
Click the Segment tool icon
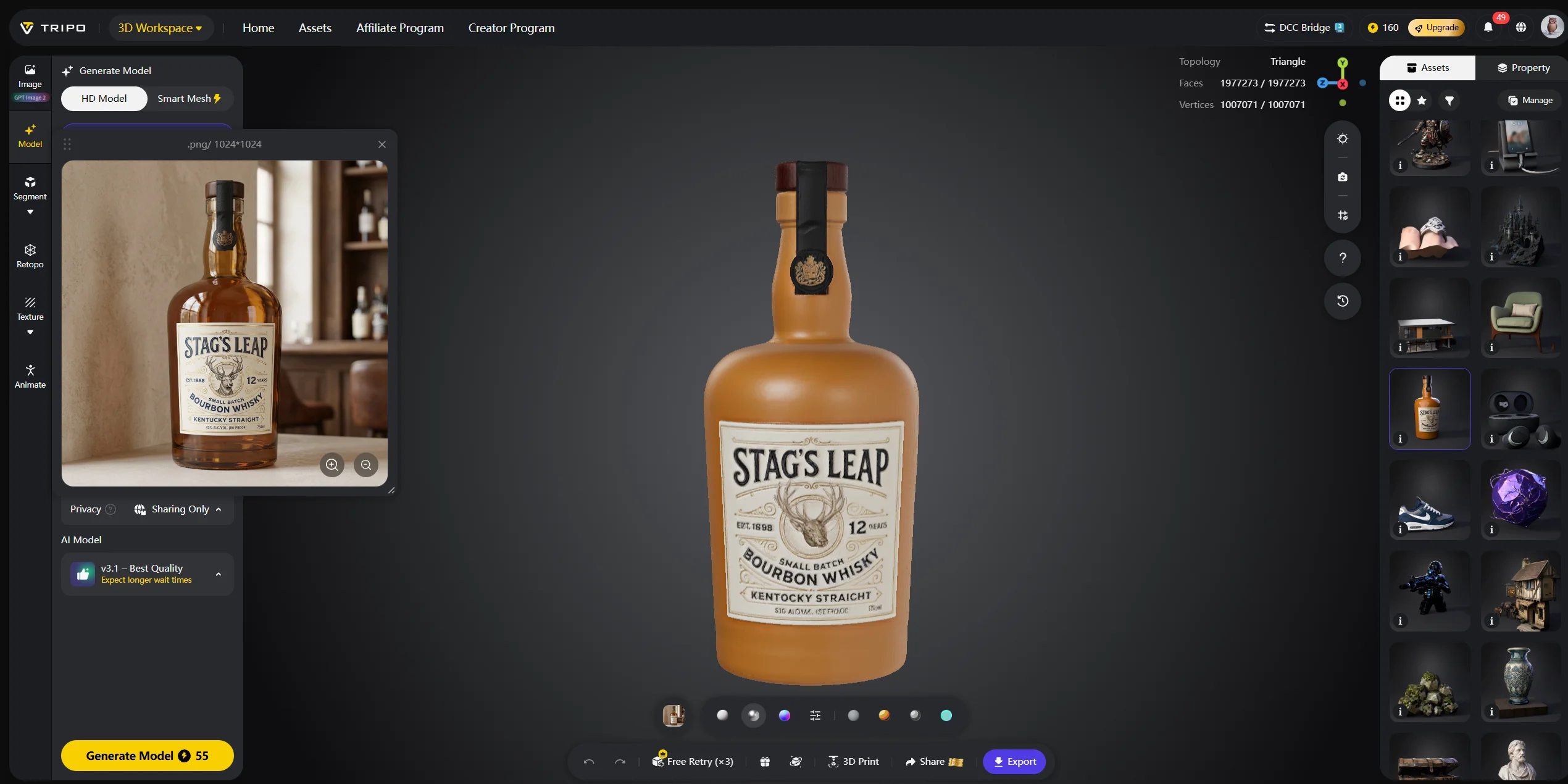click(30, 182)
